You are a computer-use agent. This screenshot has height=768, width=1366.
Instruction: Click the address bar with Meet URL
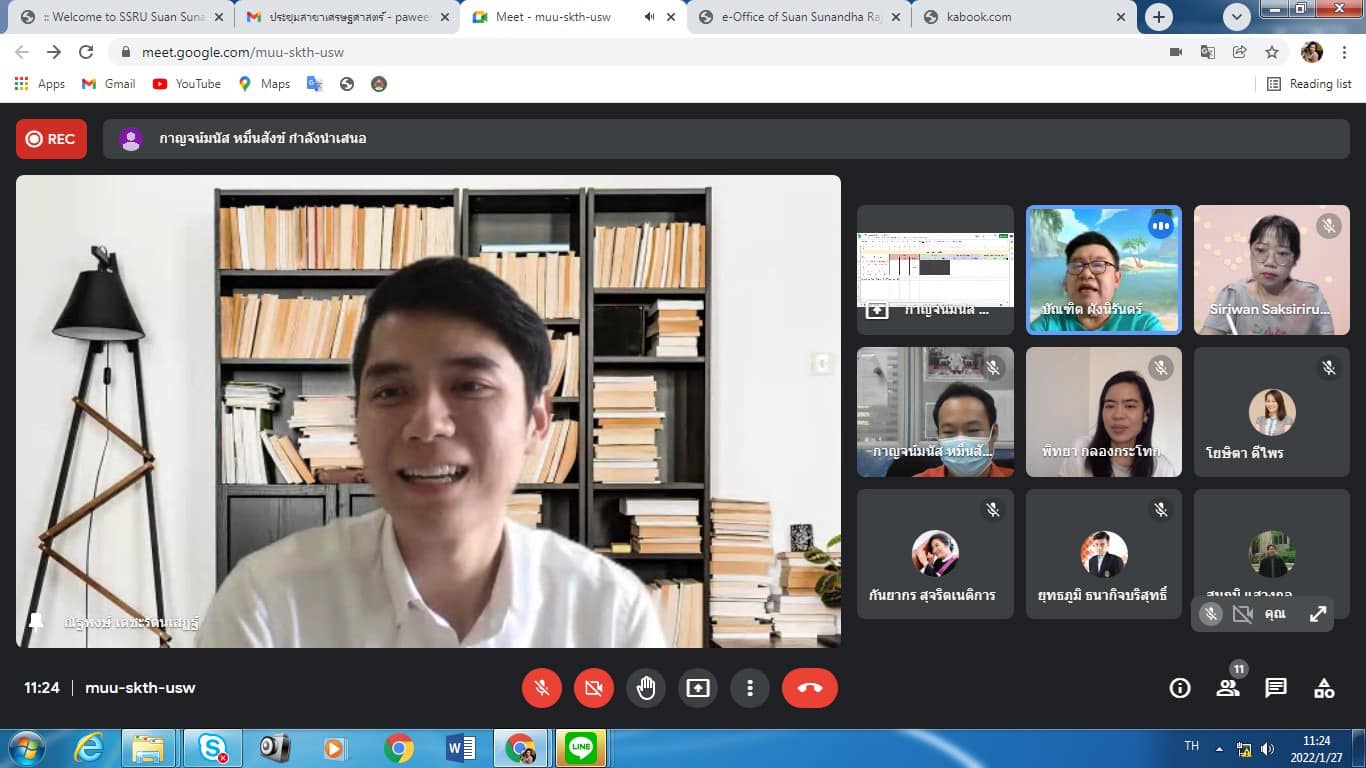click(600, 52)
